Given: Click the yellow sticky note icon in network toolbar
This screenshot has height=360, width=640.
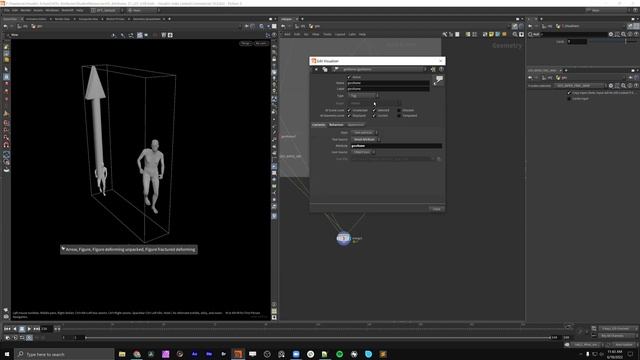Looking at the screenshot, I should pyautogui.click(x=491, y=34).
